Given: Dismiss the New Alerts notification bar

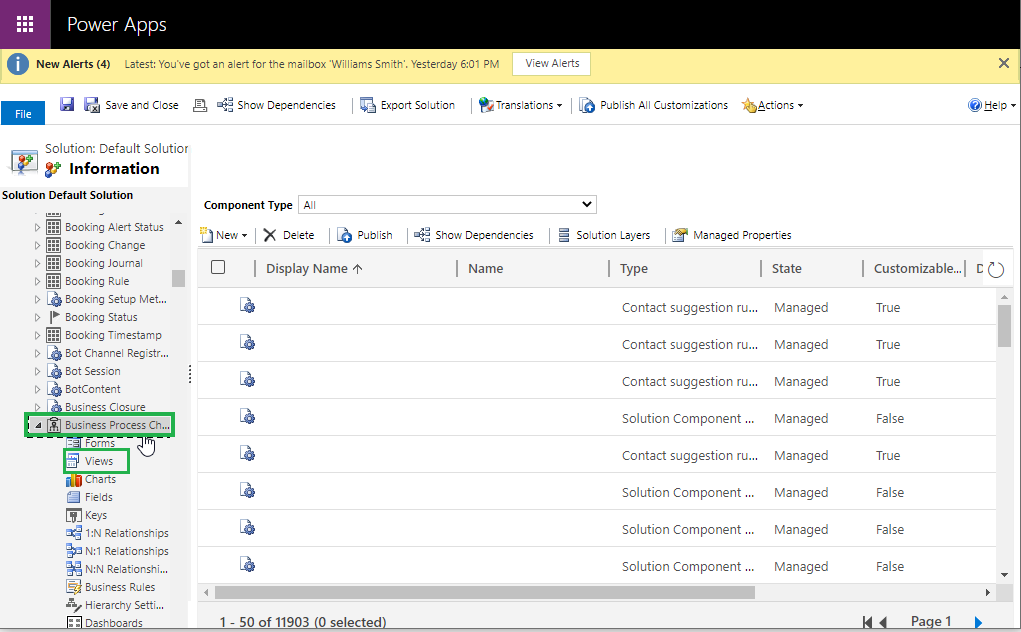Looking at the screenshot, I should click(x=1003, y=63).
